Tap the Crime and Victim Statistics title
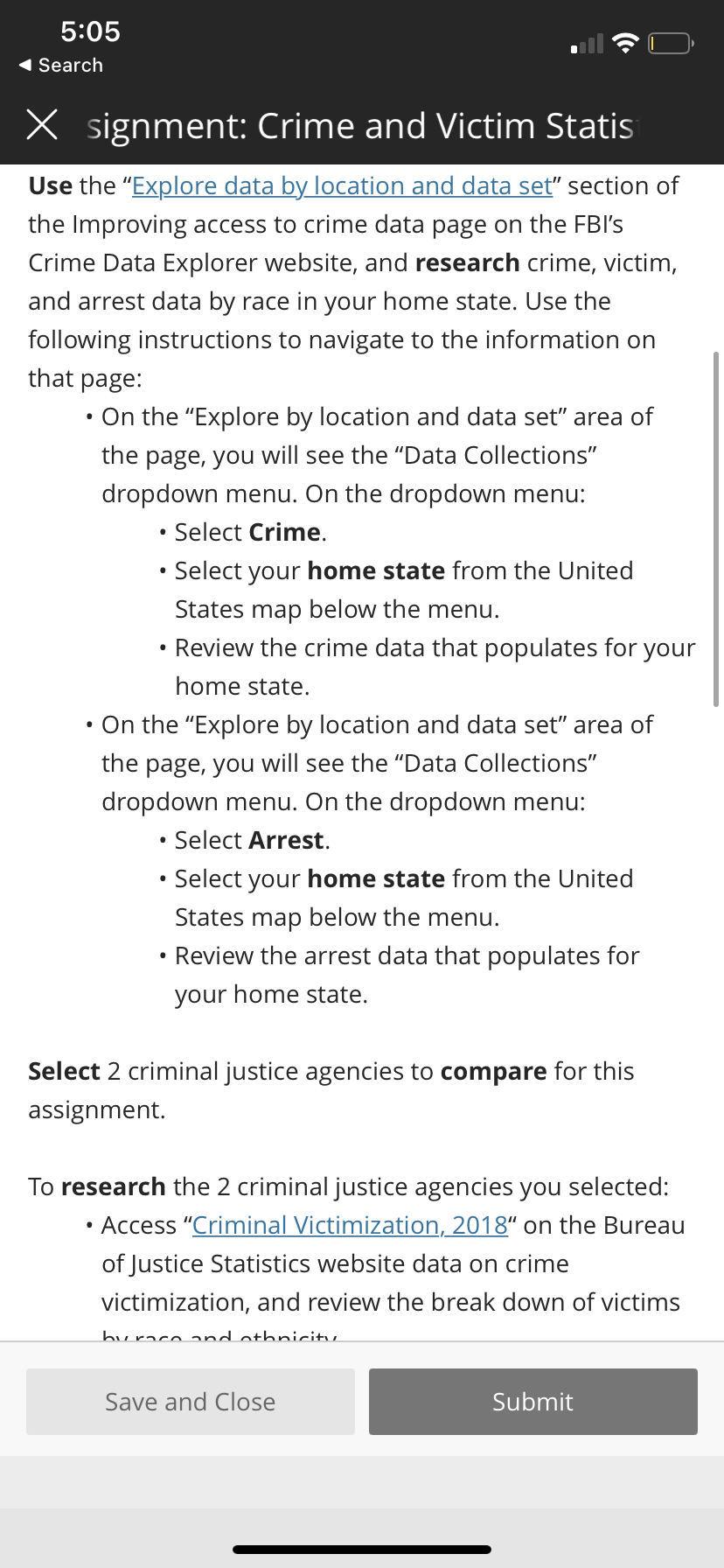Viewport: 724px width, 1568px height. tap(360, 126)
